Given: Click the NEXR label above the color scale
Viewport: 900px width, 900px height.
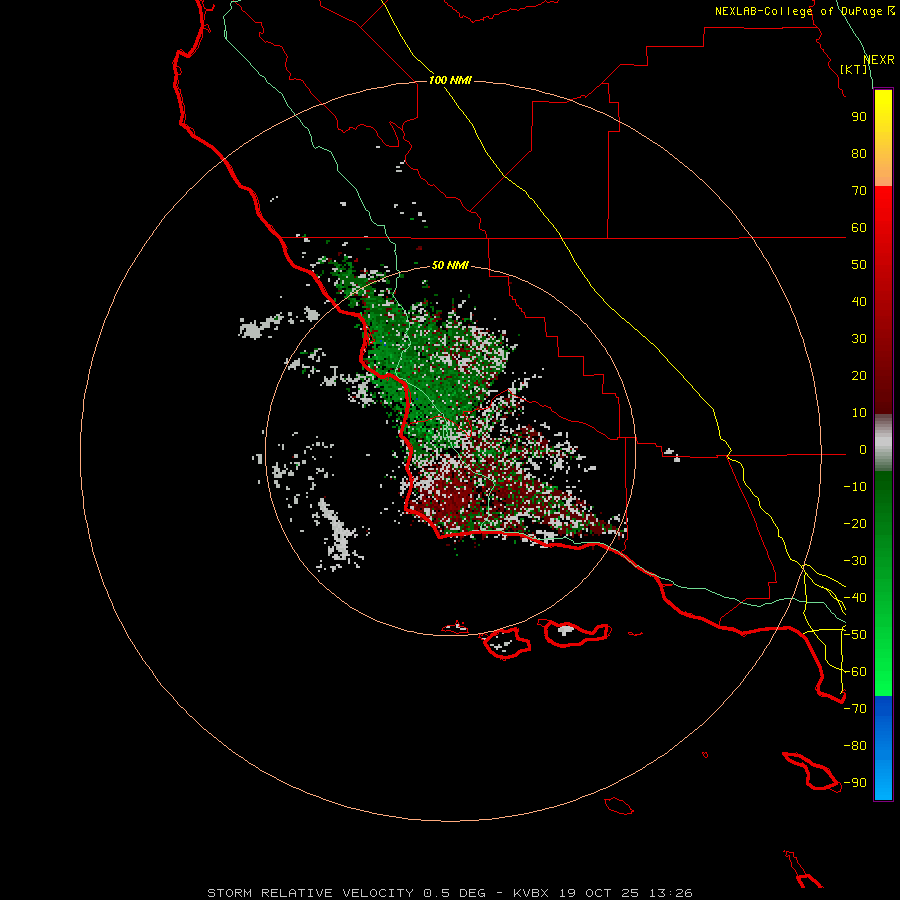Looking at the screenshot, I should click(879, 59).
